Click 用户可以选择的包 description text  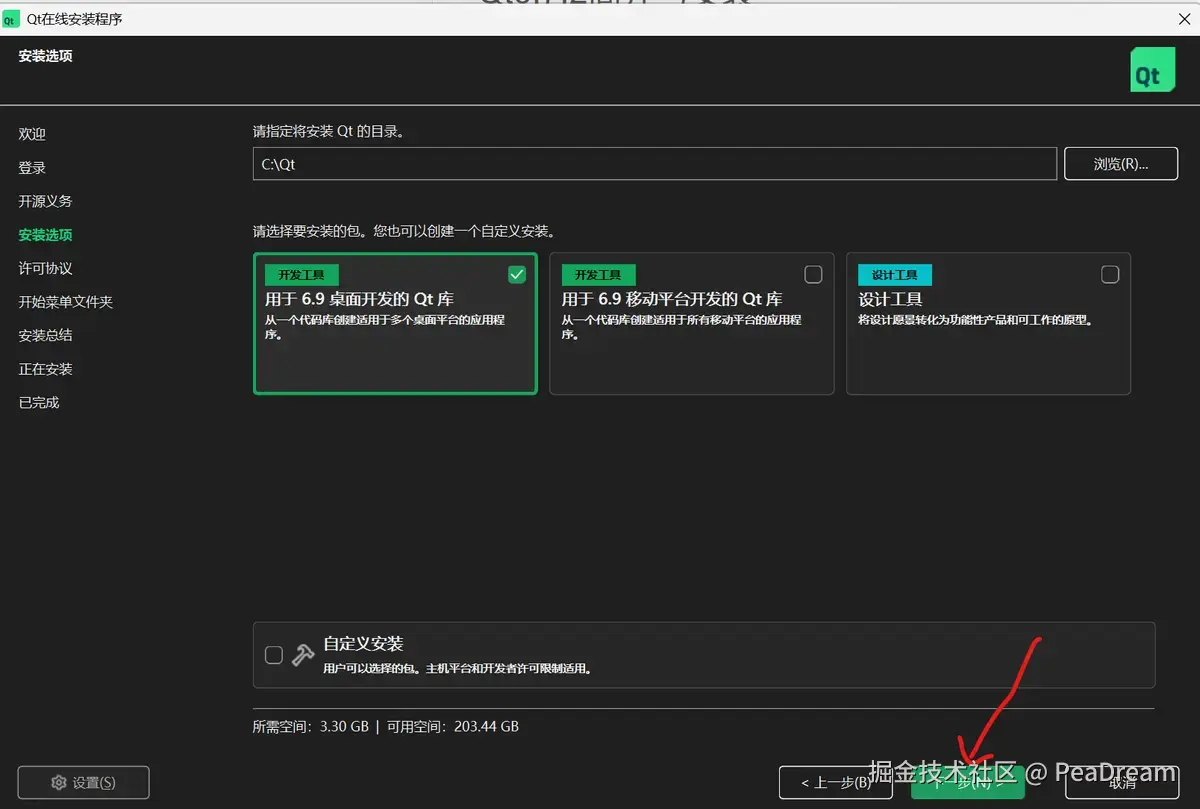click(457, 668)
